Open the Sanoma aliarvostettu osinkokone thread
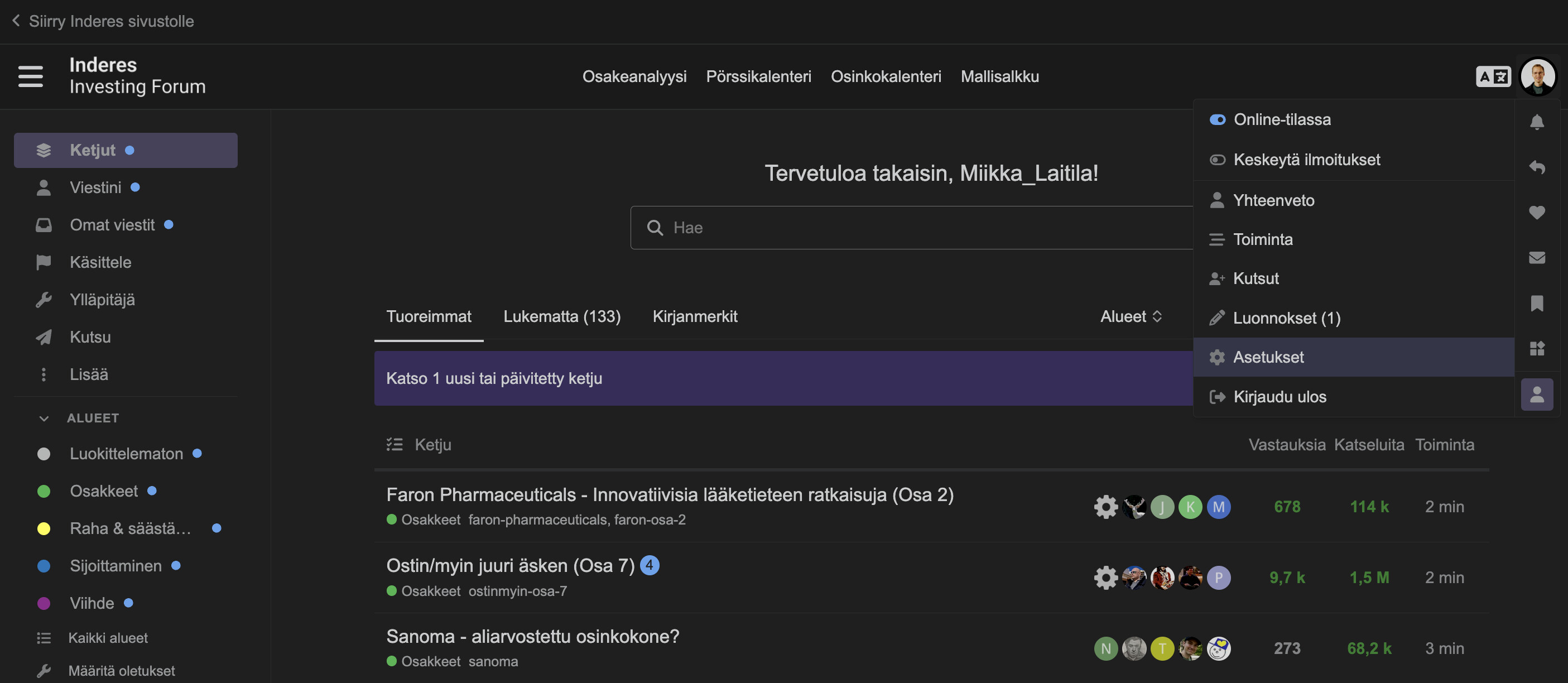Viewport: 1568px width, 683px height. [x=532, y=636]
